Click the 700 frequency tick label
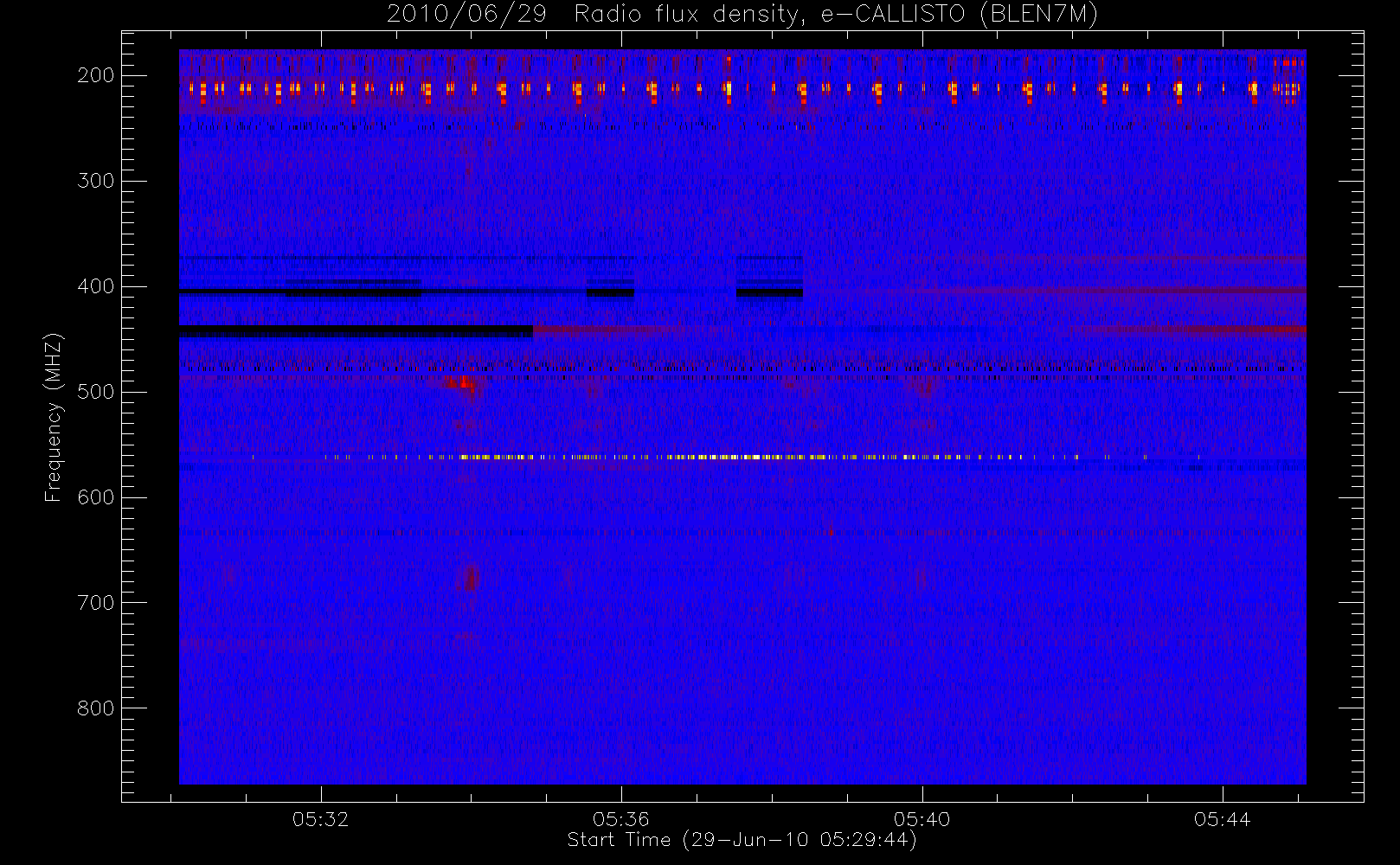Viewport: 1400px width, 865px height. coord(96,603)
